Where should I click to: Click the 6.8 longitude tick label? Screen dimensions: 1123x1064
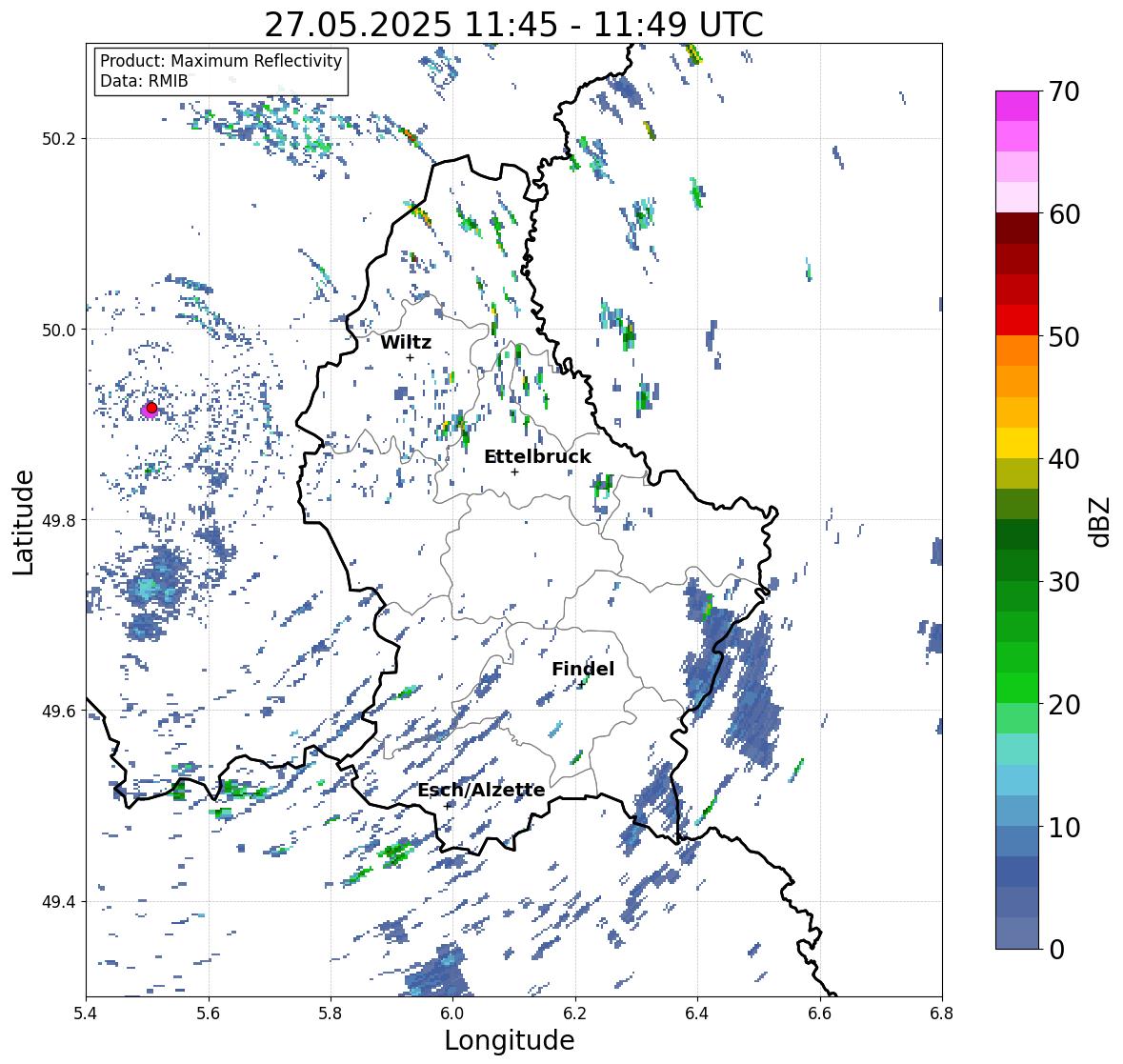[942, 1014]
